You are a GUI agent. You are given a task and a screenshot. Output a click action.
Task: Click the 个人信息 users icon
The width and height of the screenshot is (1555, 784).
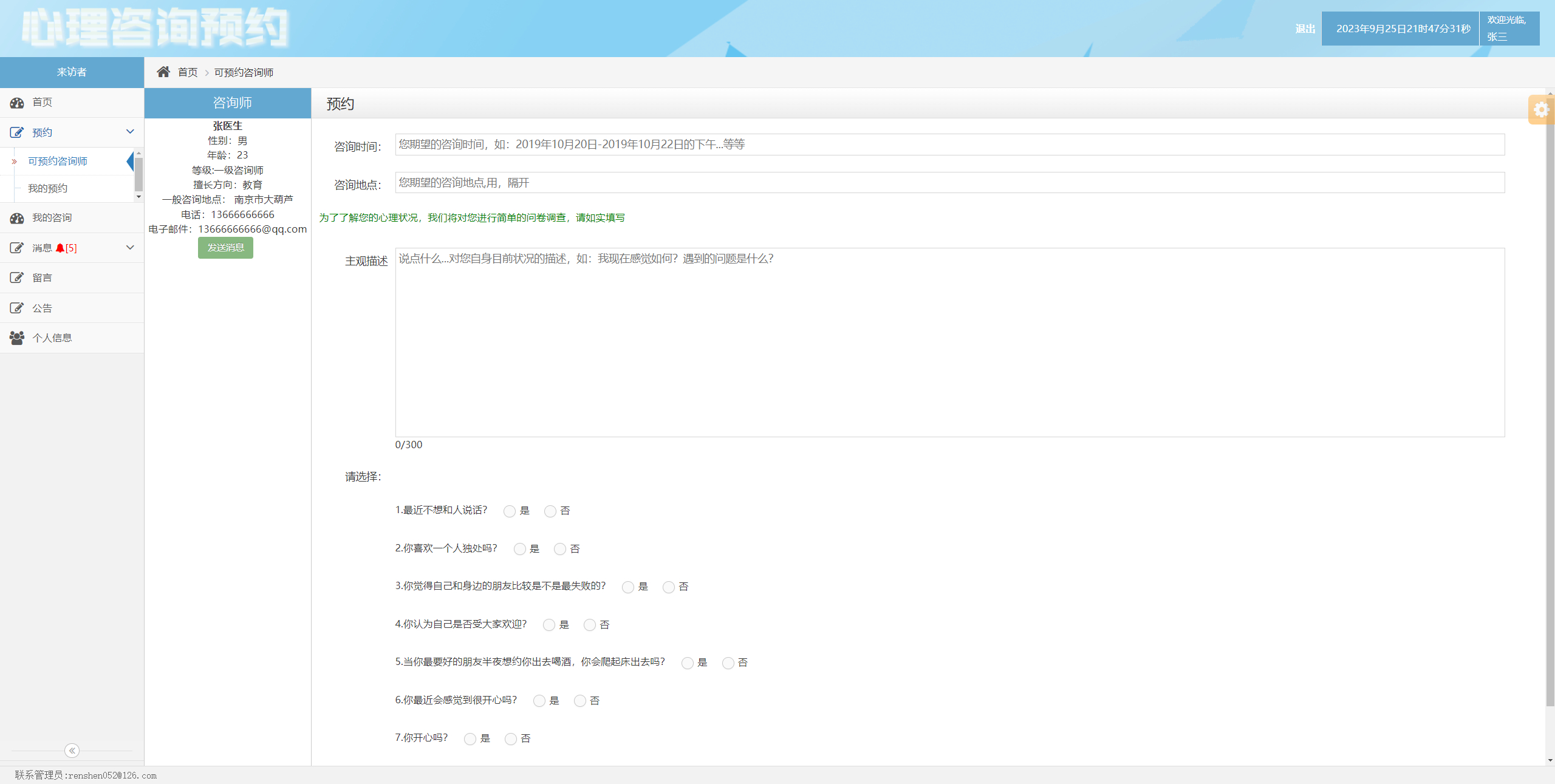click(17, 338)
